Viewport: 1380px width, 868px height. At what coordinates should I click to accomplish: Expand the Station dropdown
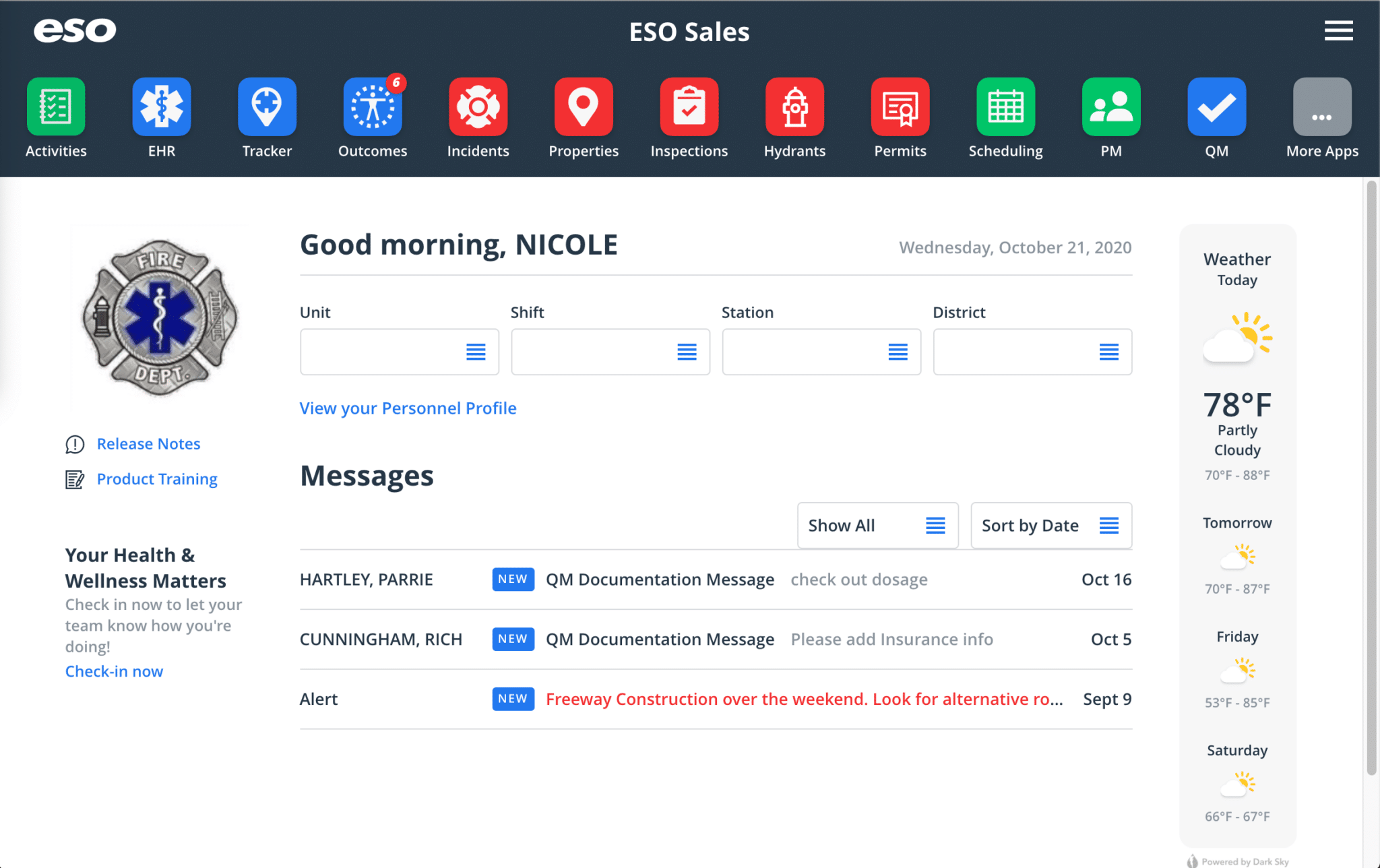point(821,352)
